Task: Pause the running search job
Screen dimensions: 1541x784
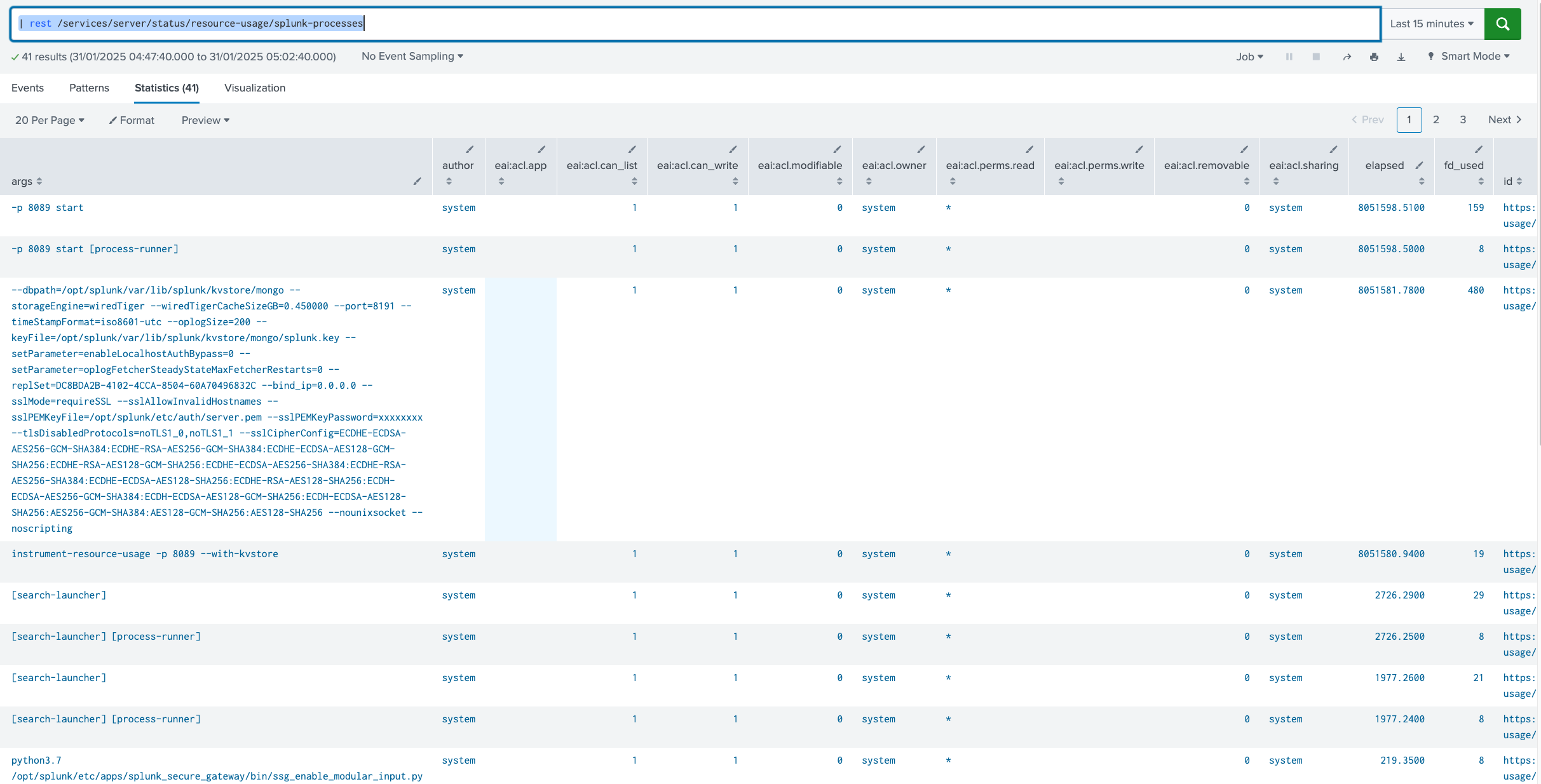Action: click(x=1289, y=57)
